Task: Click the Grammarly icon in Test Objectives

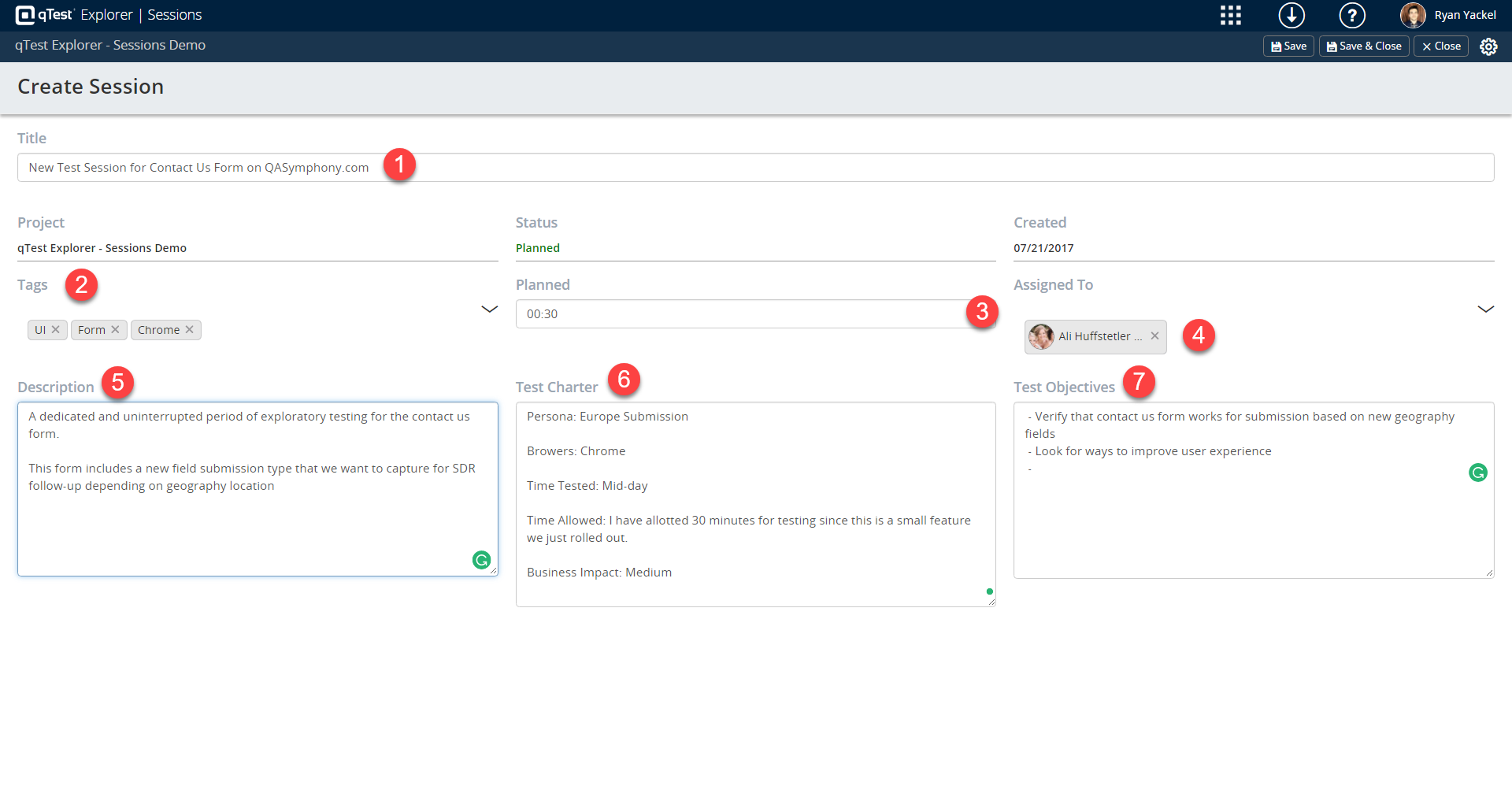Action: (1477, 473)
